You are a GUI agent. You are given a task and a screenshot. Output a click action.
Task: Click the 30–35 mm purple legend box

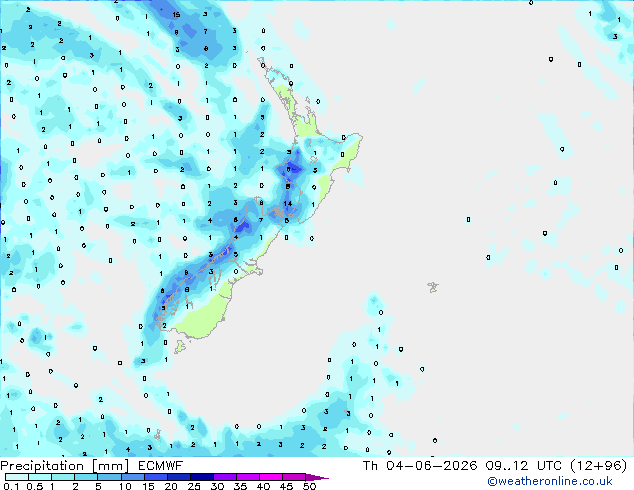(x=225, y=477)
